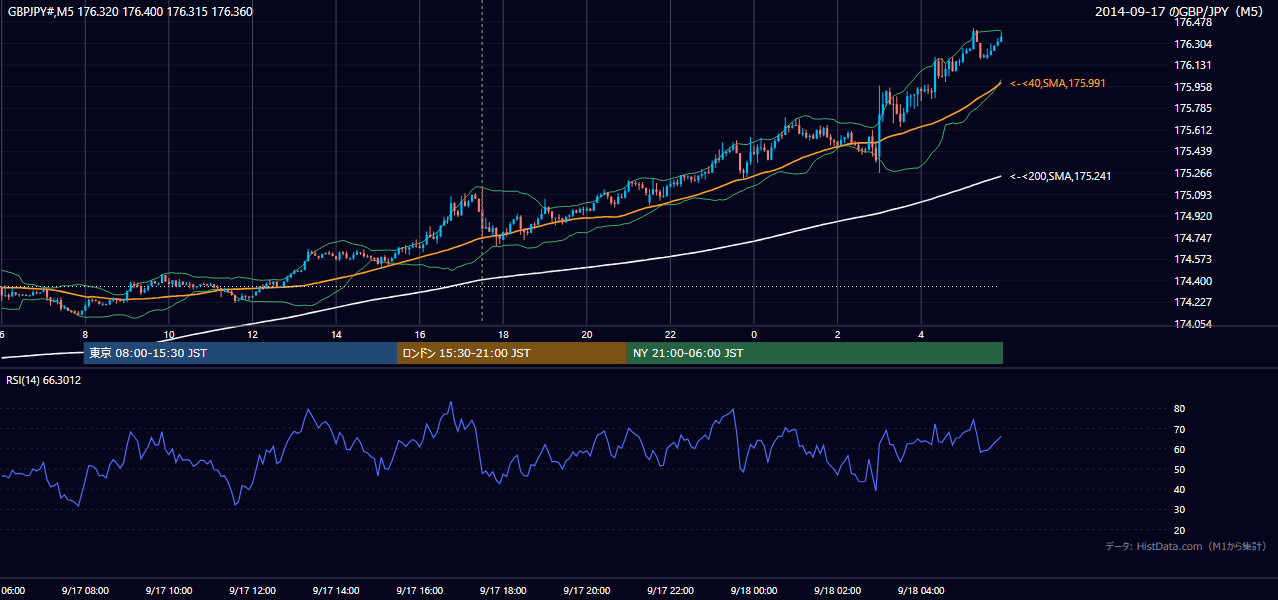
Task: Click hour marker 0 under the price chart
Action: (754, 335)
